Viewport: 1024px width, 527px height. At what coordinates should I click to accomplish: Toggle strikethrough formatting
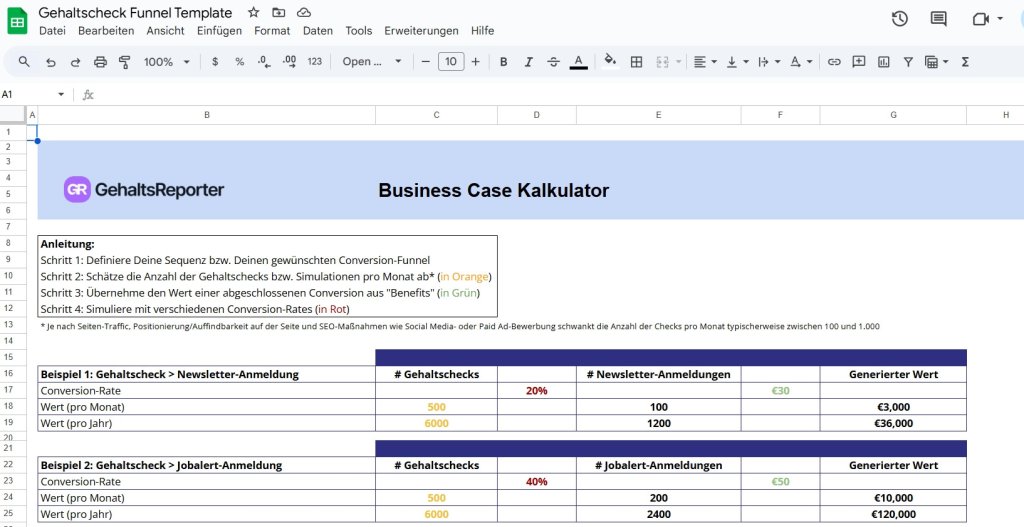tap(554, 62)
